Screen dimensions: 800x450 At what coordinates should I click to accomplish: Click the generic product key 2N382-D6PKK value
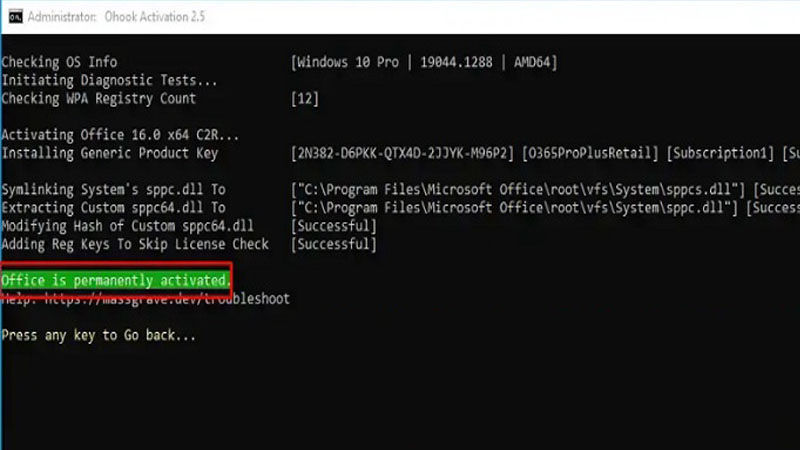point(404,153)
